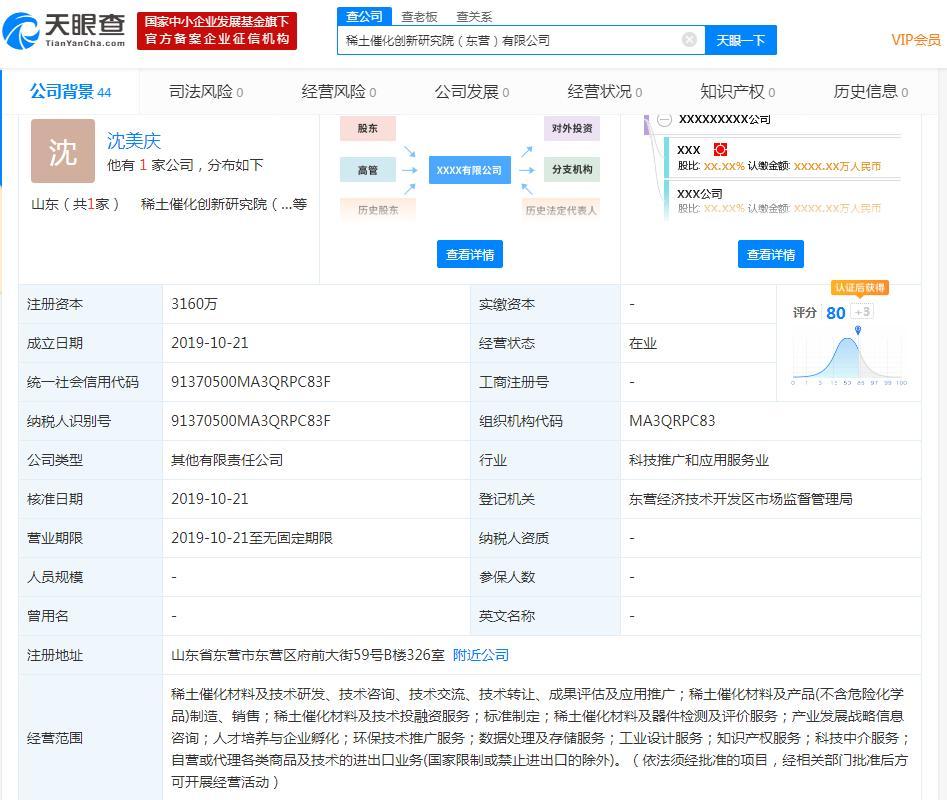
Task: Click the 稀土催化创新研究院 company link under 山东
Action: click(223, 204)
